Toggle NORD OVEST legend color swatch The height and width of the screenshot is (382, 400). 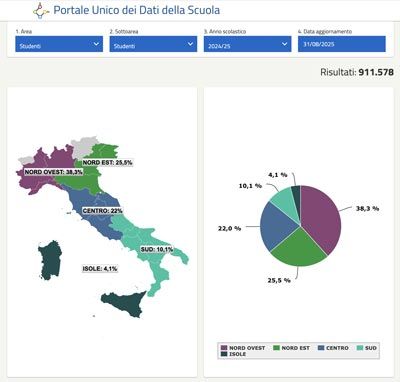[224, 348]
